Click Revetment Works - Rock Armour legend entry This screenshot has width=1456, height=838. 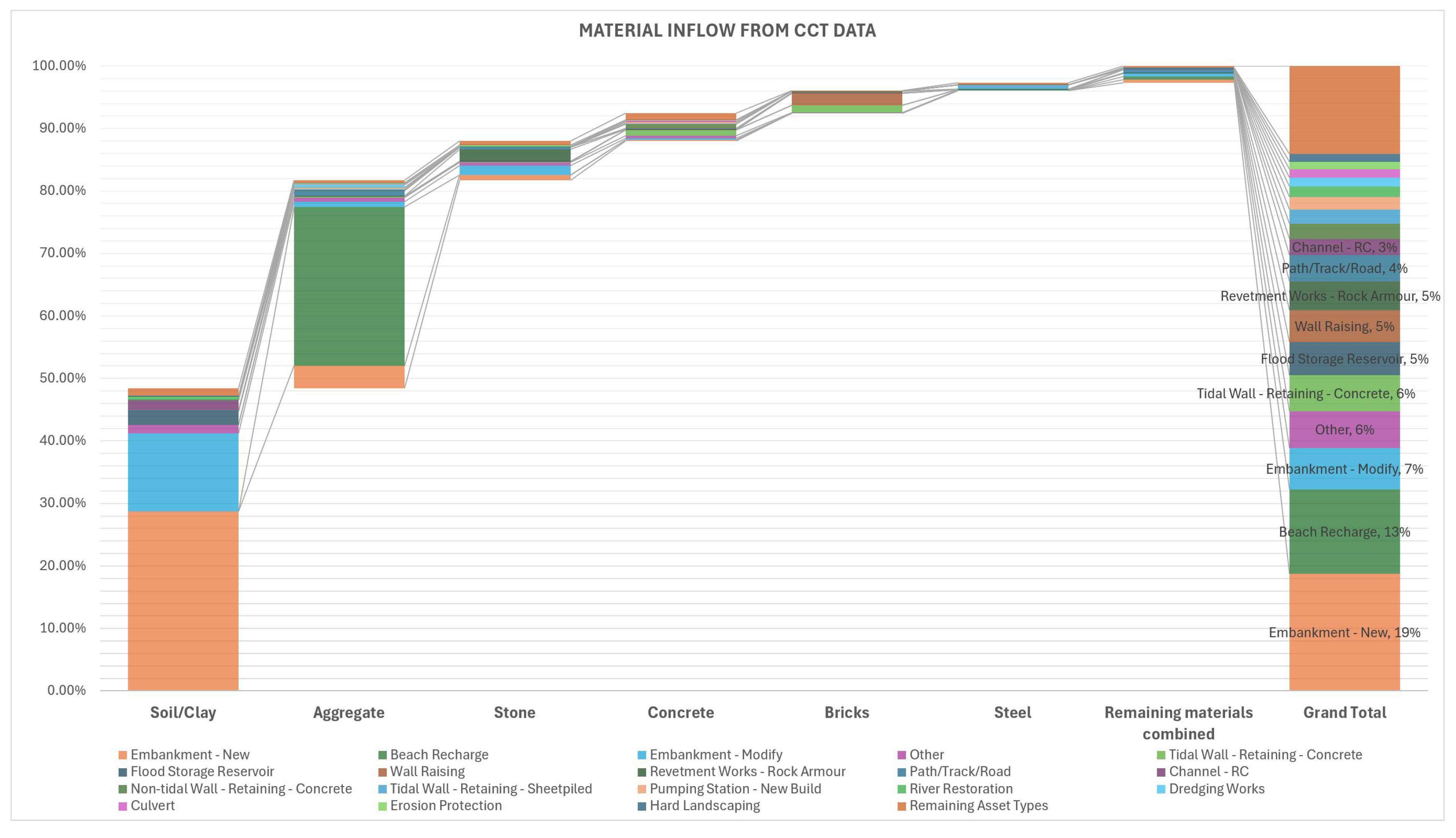pyautogui.click(x=741, y=771)
